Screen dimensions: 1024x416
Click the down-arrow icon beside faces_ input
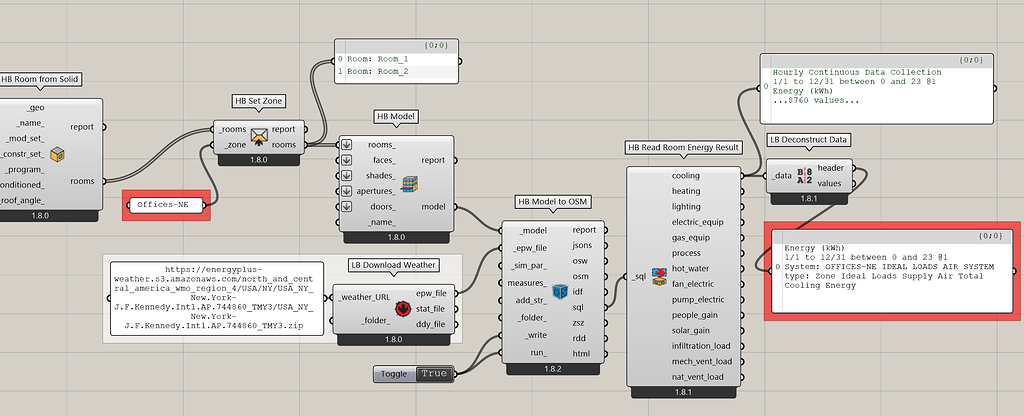click(x=346, y=160)
